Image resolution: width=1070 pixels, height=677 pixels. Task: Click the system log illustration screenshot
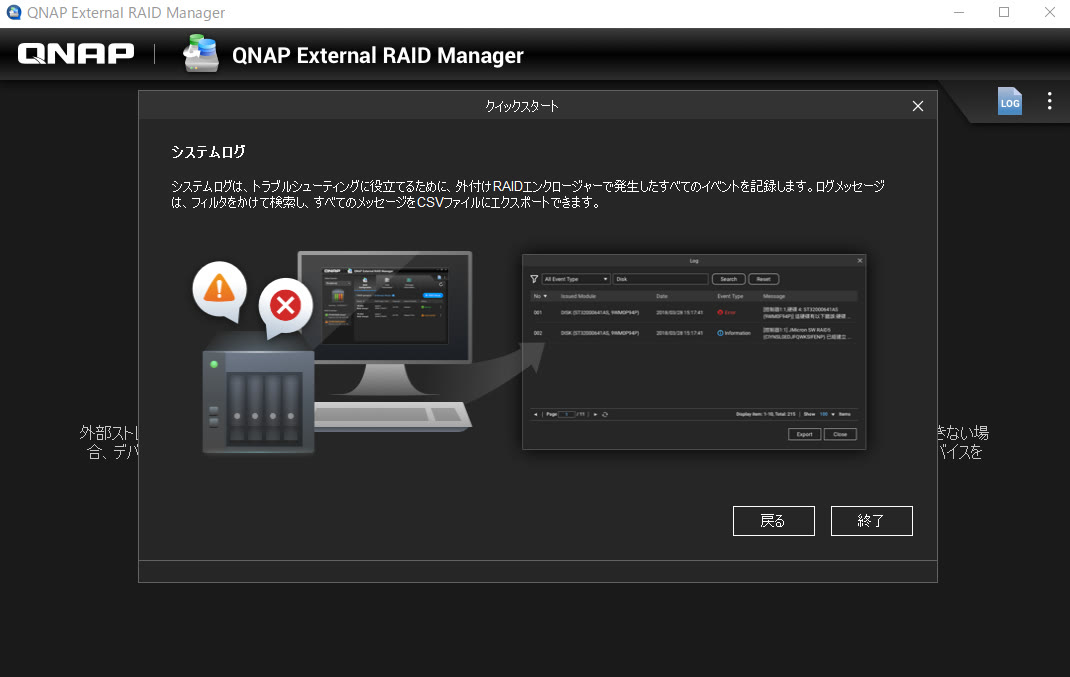click(x=694, y=352)
